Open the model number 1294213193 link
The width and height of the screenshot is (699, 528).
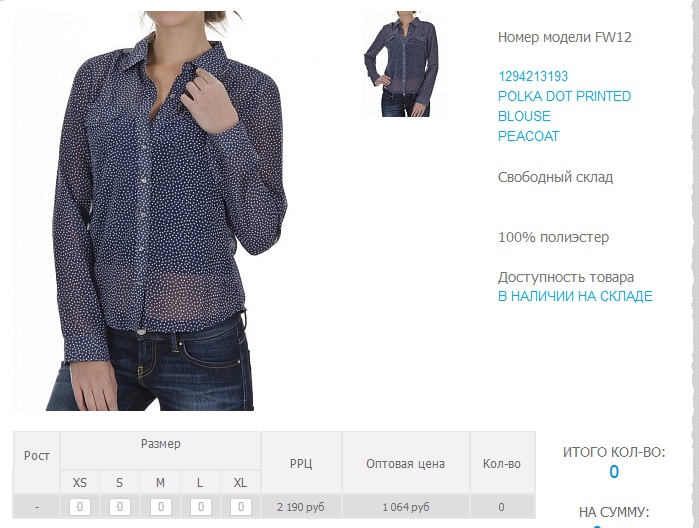coord(533,76)
